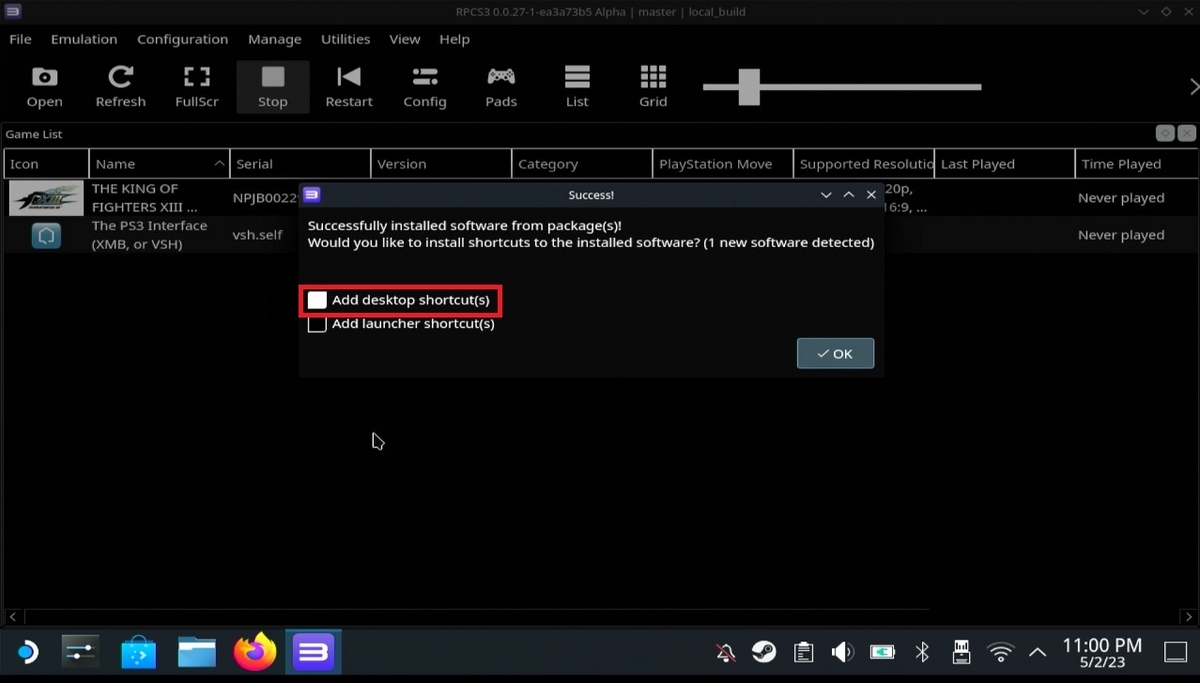1200x683 pixels.
Task: Open the clipboard tray icon
Action: point(803,653)
